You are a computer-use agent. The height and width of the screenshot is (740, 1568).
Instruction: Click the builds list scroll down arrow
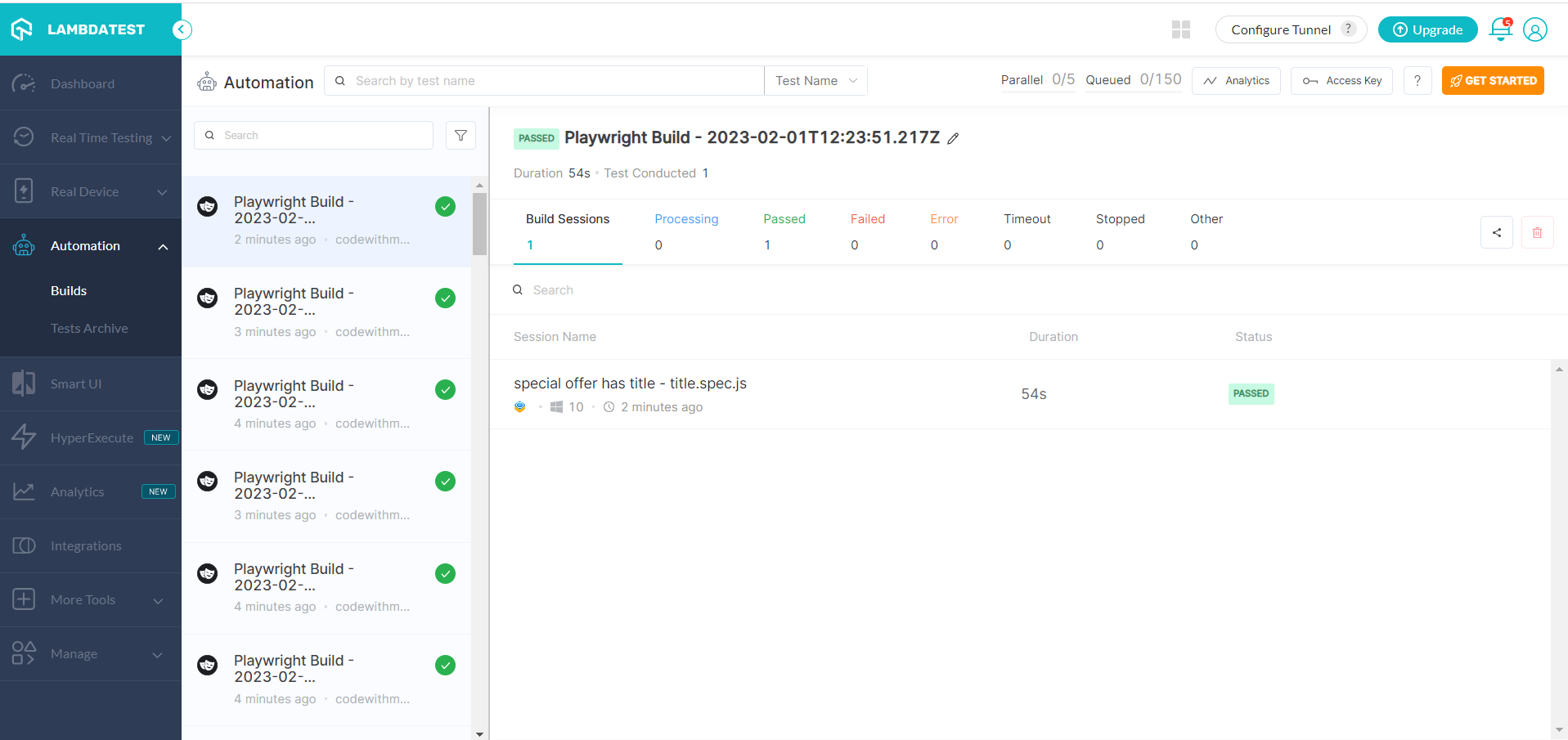[x=479, y=734]
